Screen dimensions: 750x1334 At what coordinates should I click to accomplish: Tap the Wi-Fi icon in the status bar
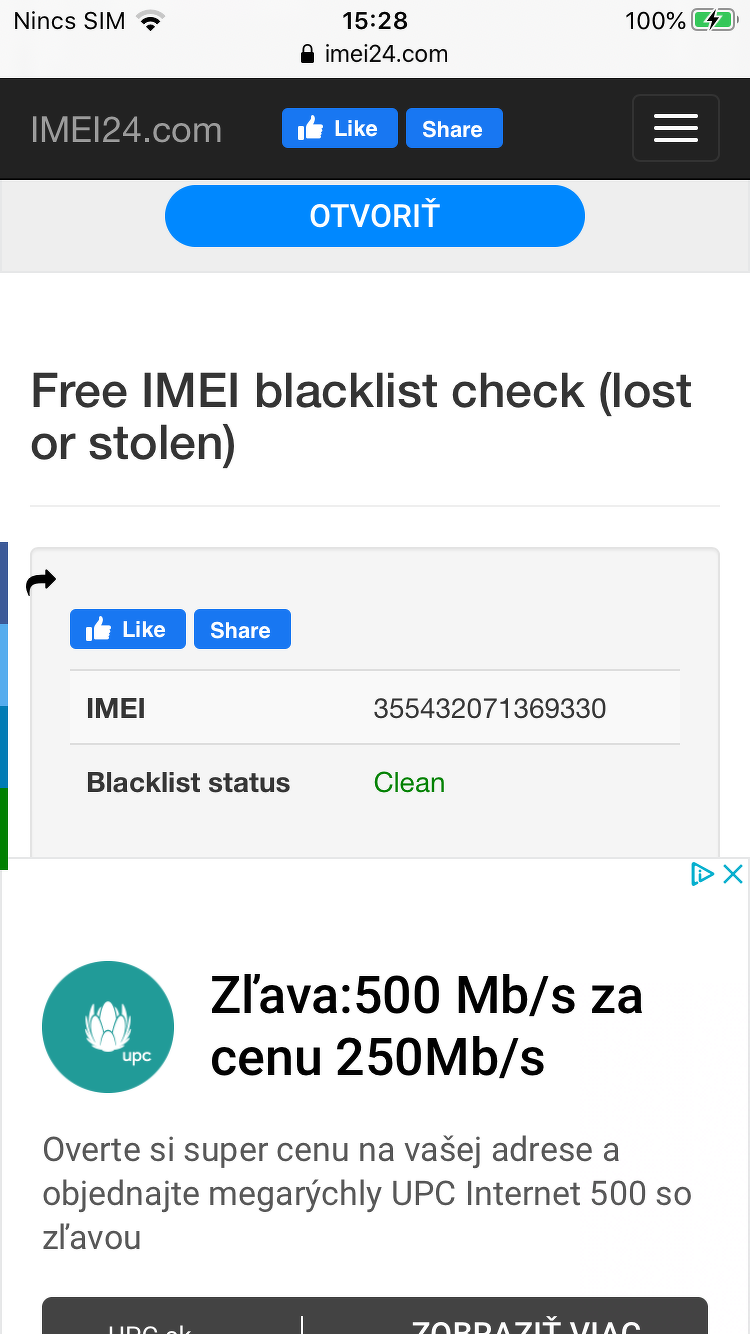[150, 21]
